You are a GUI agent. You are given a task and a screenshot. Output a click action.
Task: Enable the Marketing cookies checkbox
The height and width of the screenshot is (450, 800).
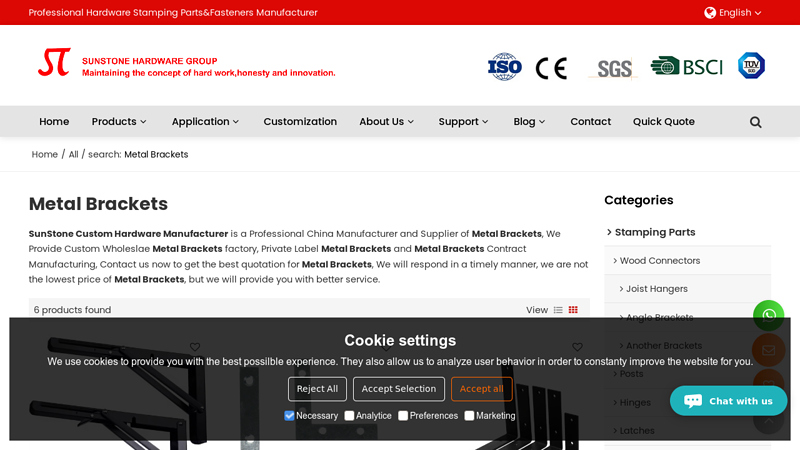coord(469,416)
